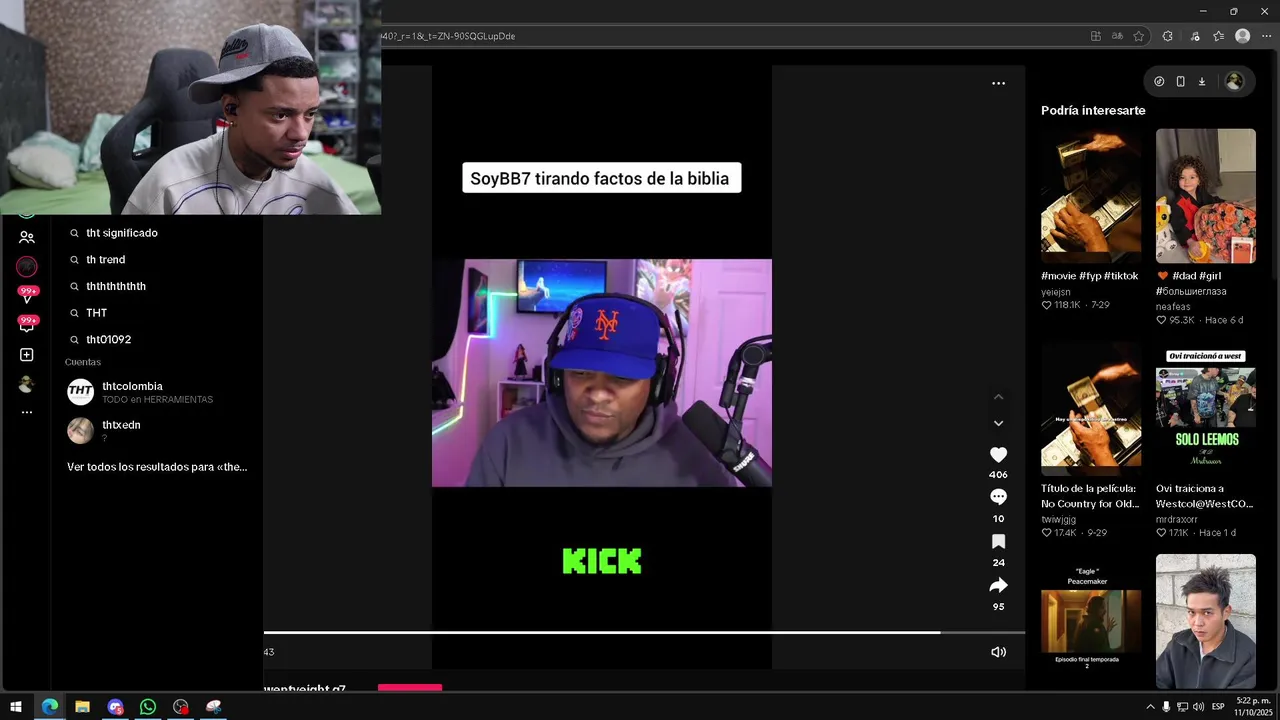
Task: Open messages icon with 99+ badge
Action: pos(27,325)
